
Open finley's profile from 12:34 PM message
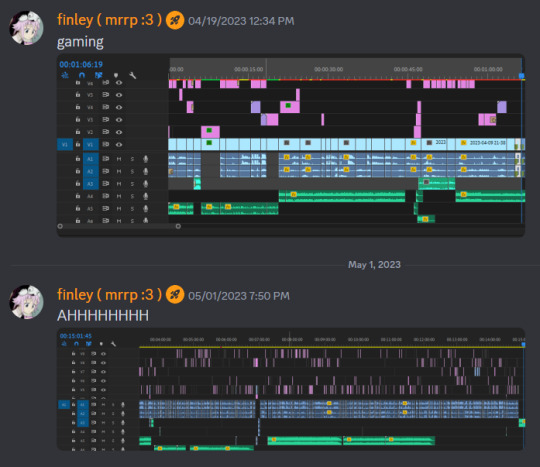pos(109,20)
